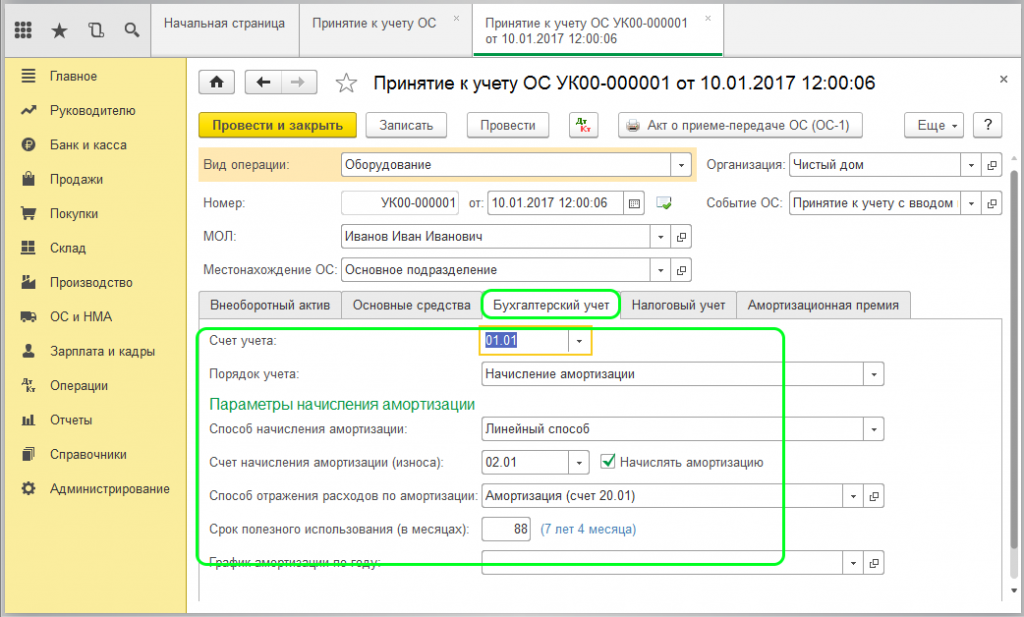Open Организация record with its open button
The width and height of the screenshot is (1024, 617).
pyautogui.click(x=991, y=165)
